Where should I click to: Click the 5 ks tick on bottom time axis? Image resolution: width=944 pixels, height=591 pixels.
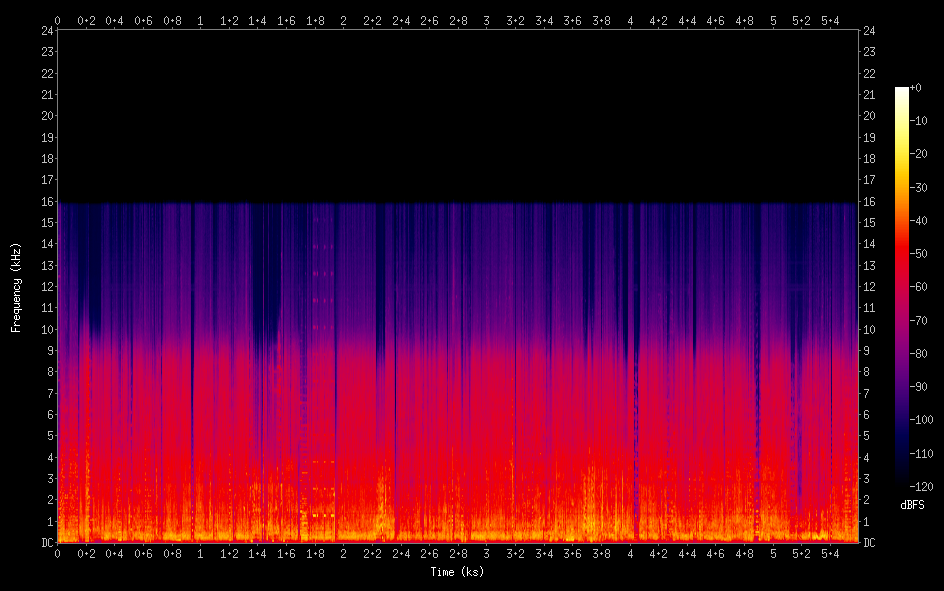click(773, 553)
